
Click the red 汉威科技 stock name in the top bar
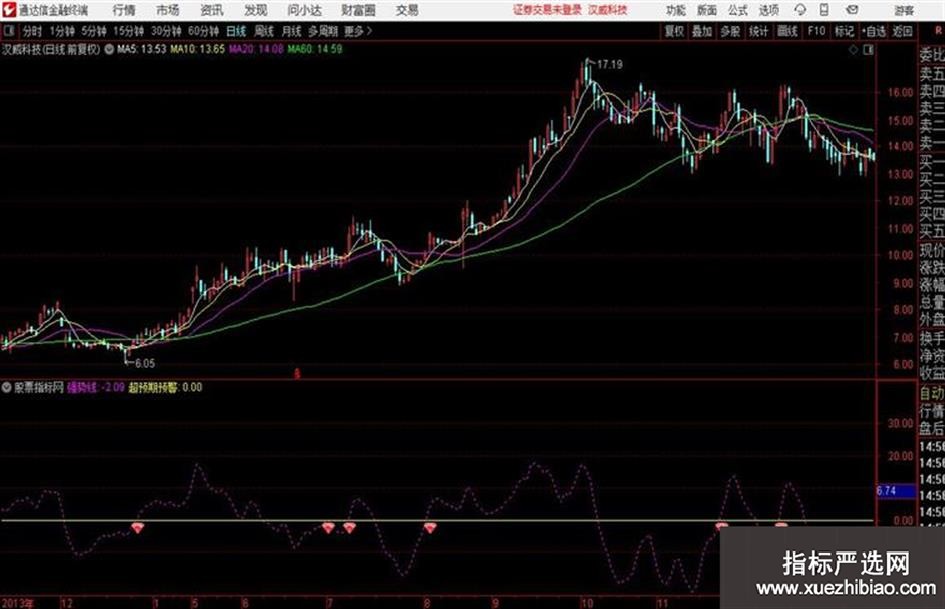(608, 10)
